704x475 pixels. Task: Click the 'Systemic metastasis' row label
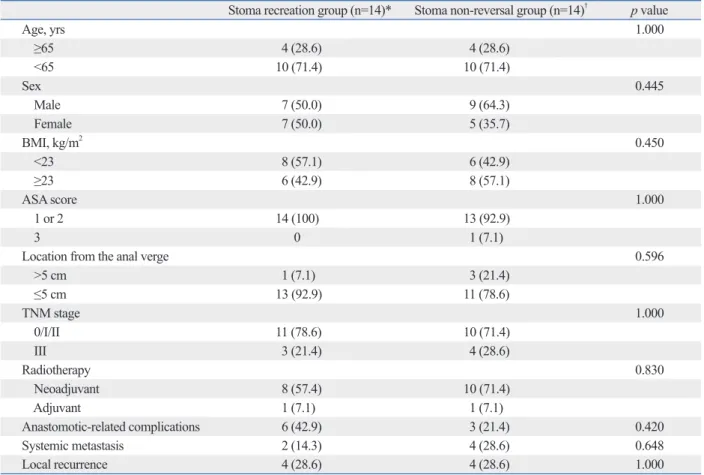click(x=72, y=446)
